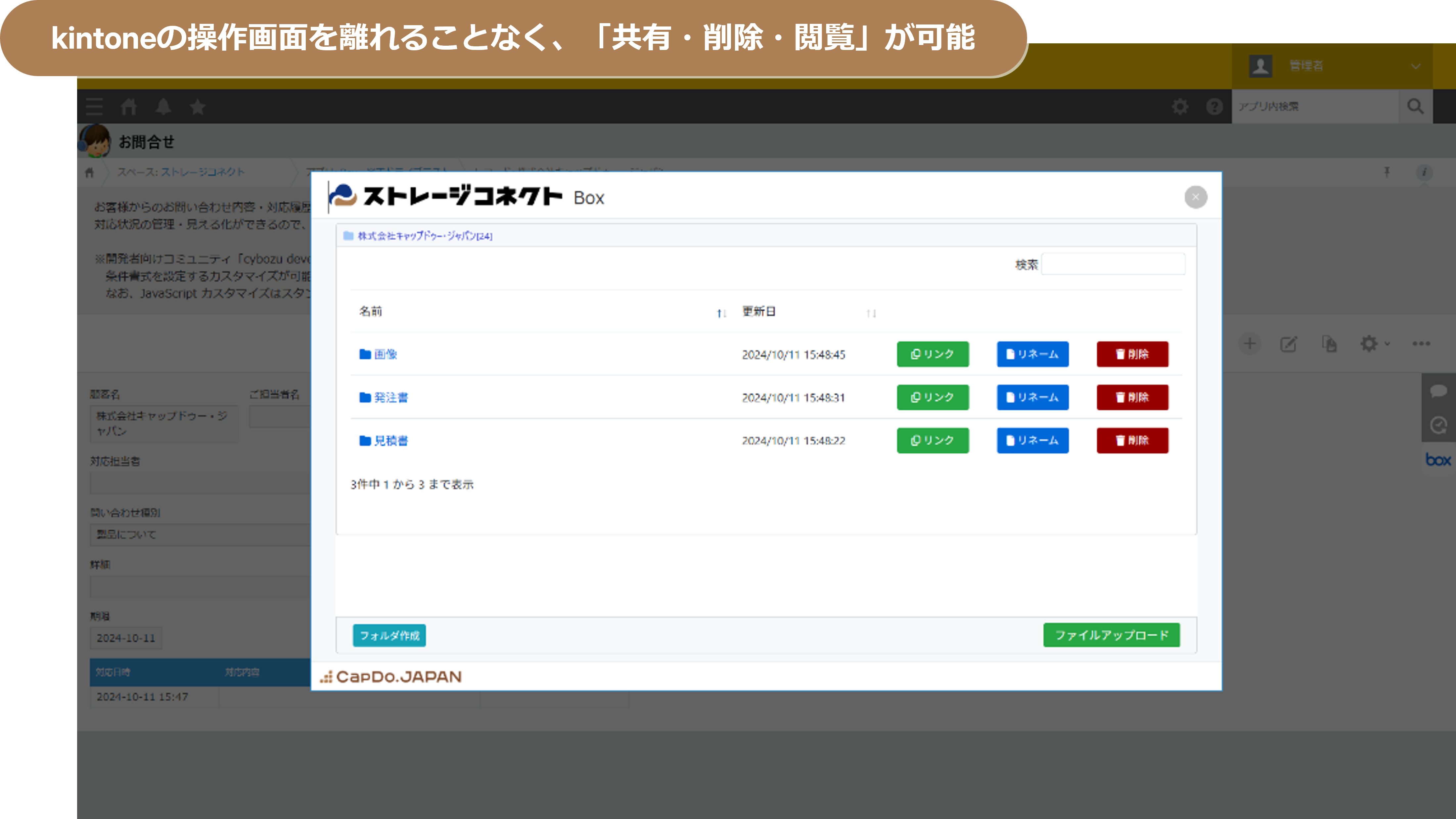Screen dimensions: 1456x819
Task: Click the box logo sidebar icon
Action: click(x=1438, y=460)
